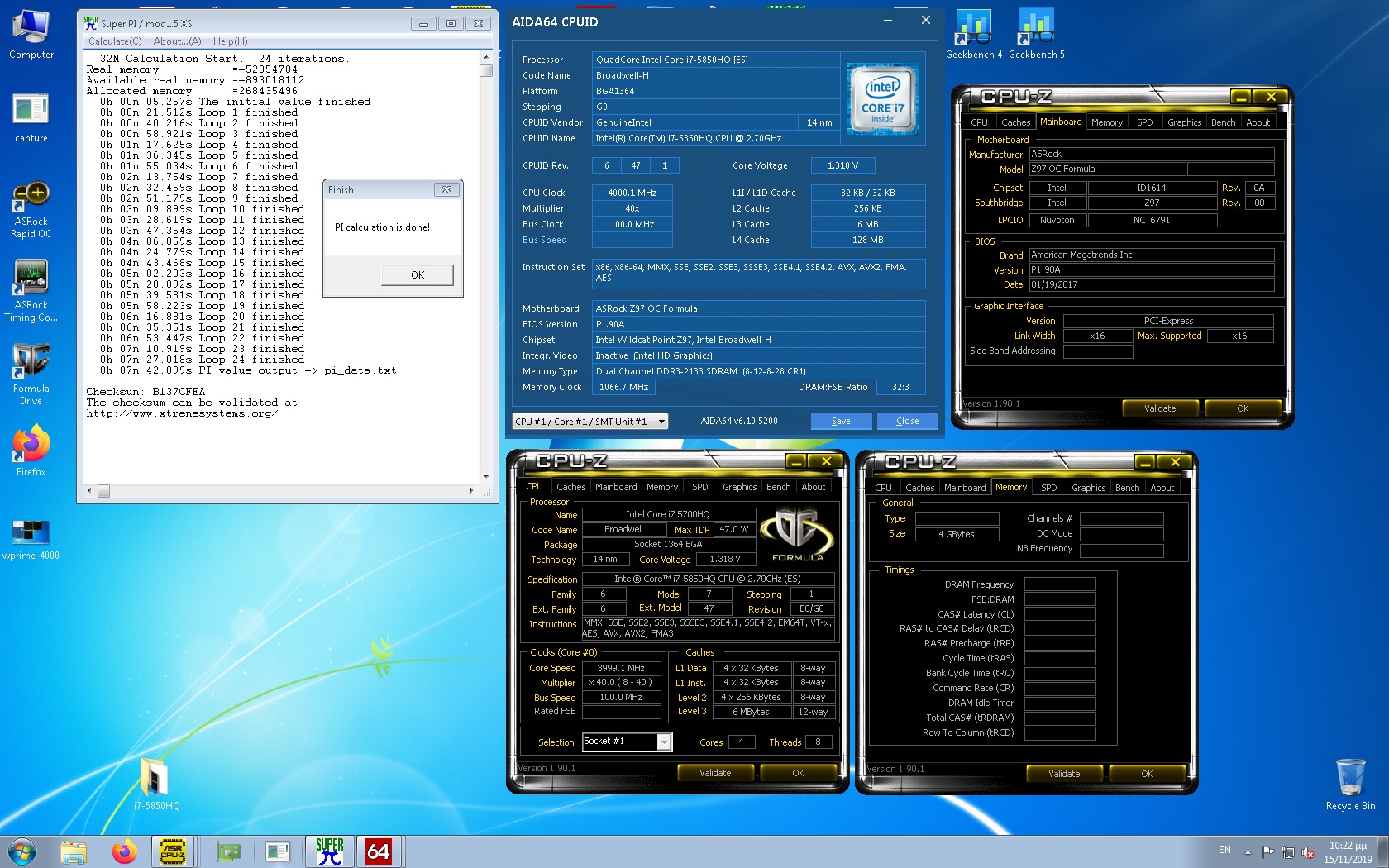Open the Computer desktop icon

31,35
